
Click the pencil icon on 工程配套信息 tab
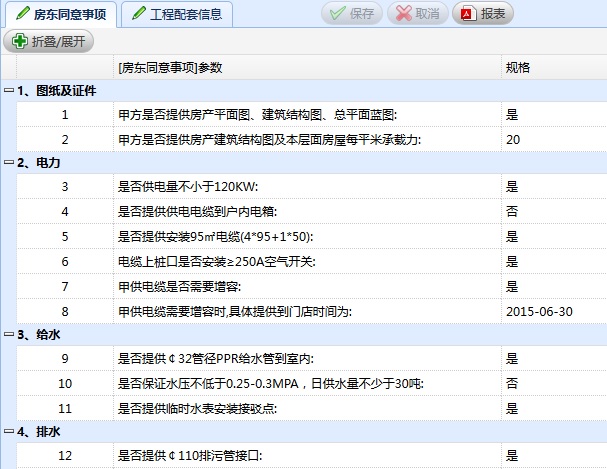click(x=139, y=13)
